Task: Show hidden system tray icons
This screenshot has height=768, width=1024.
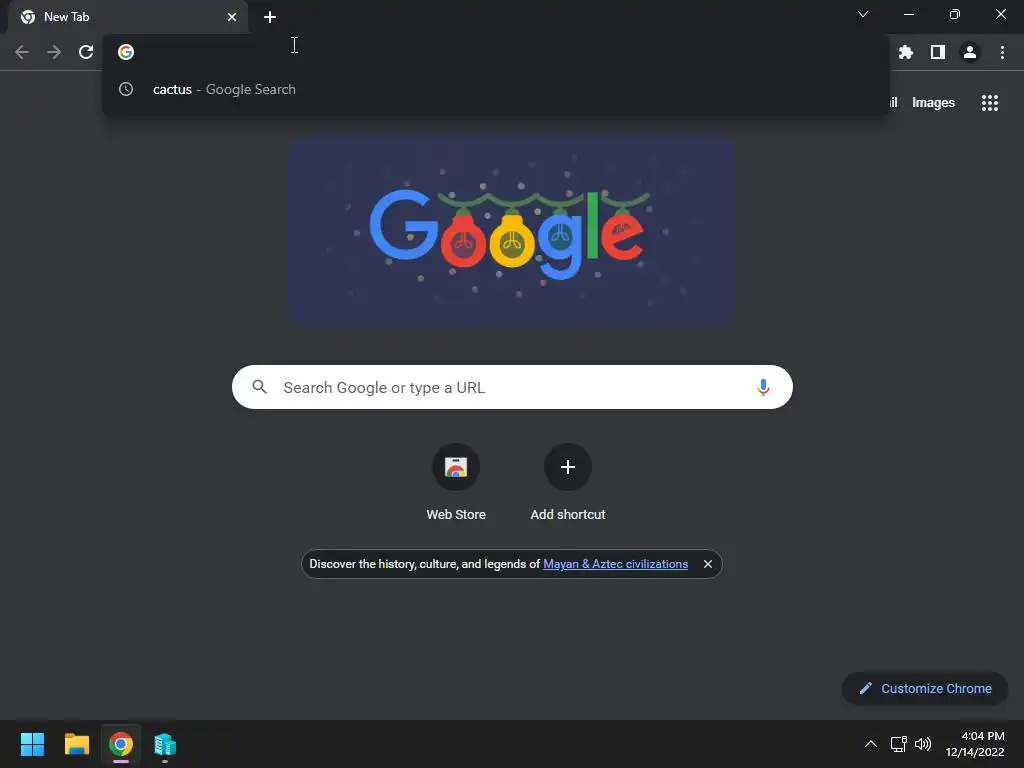Action: 871,744
